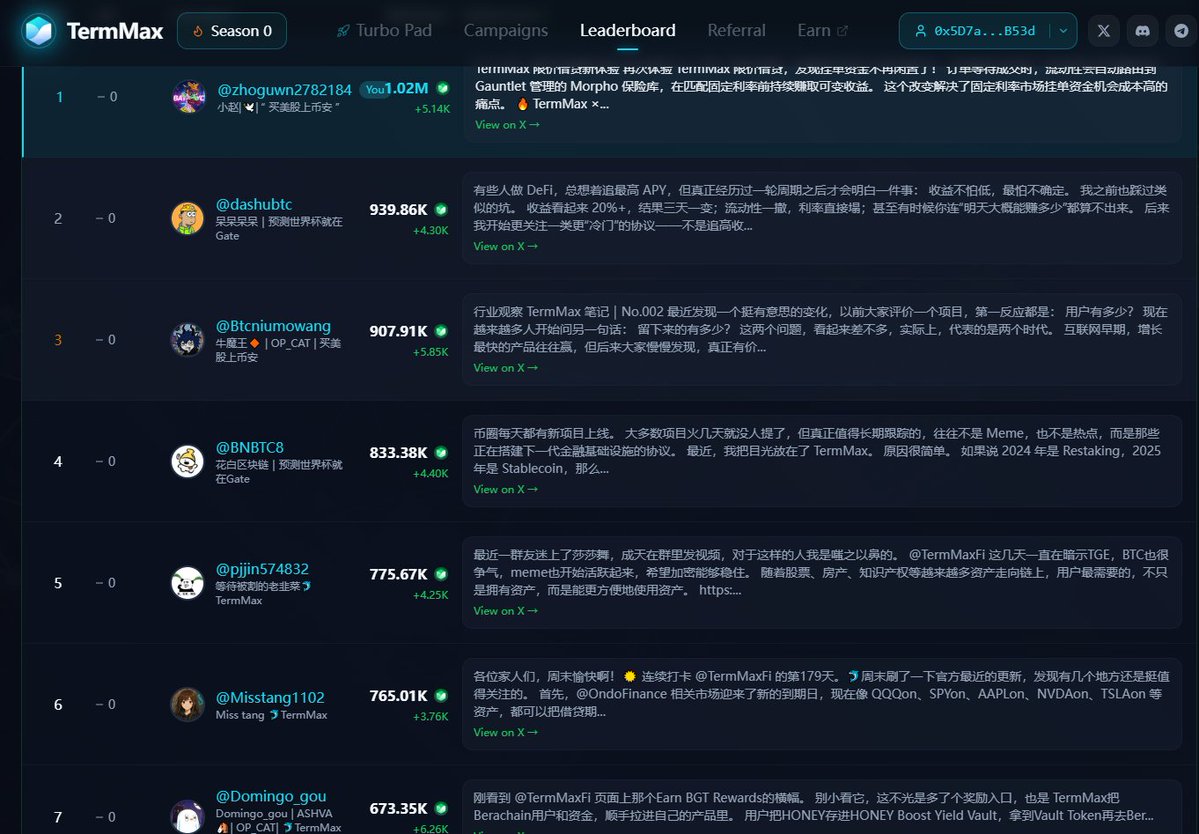Click the external link icon beside Earn
The width and height of the screenshot is (1199, 834).
point(843,31)
